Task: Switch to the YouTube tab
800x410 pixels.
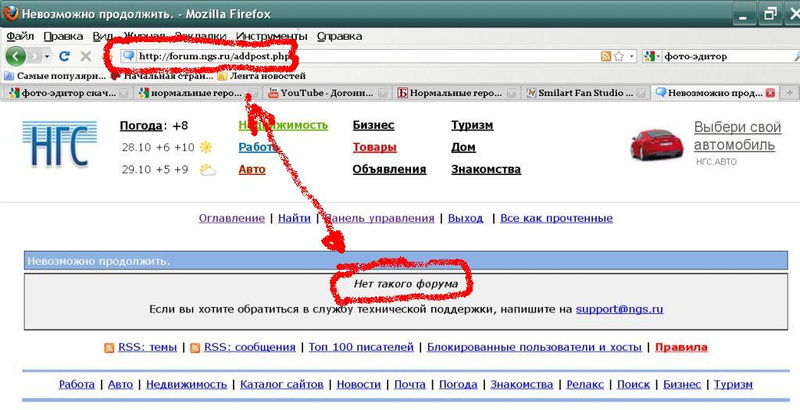Action: pos(328,93)
